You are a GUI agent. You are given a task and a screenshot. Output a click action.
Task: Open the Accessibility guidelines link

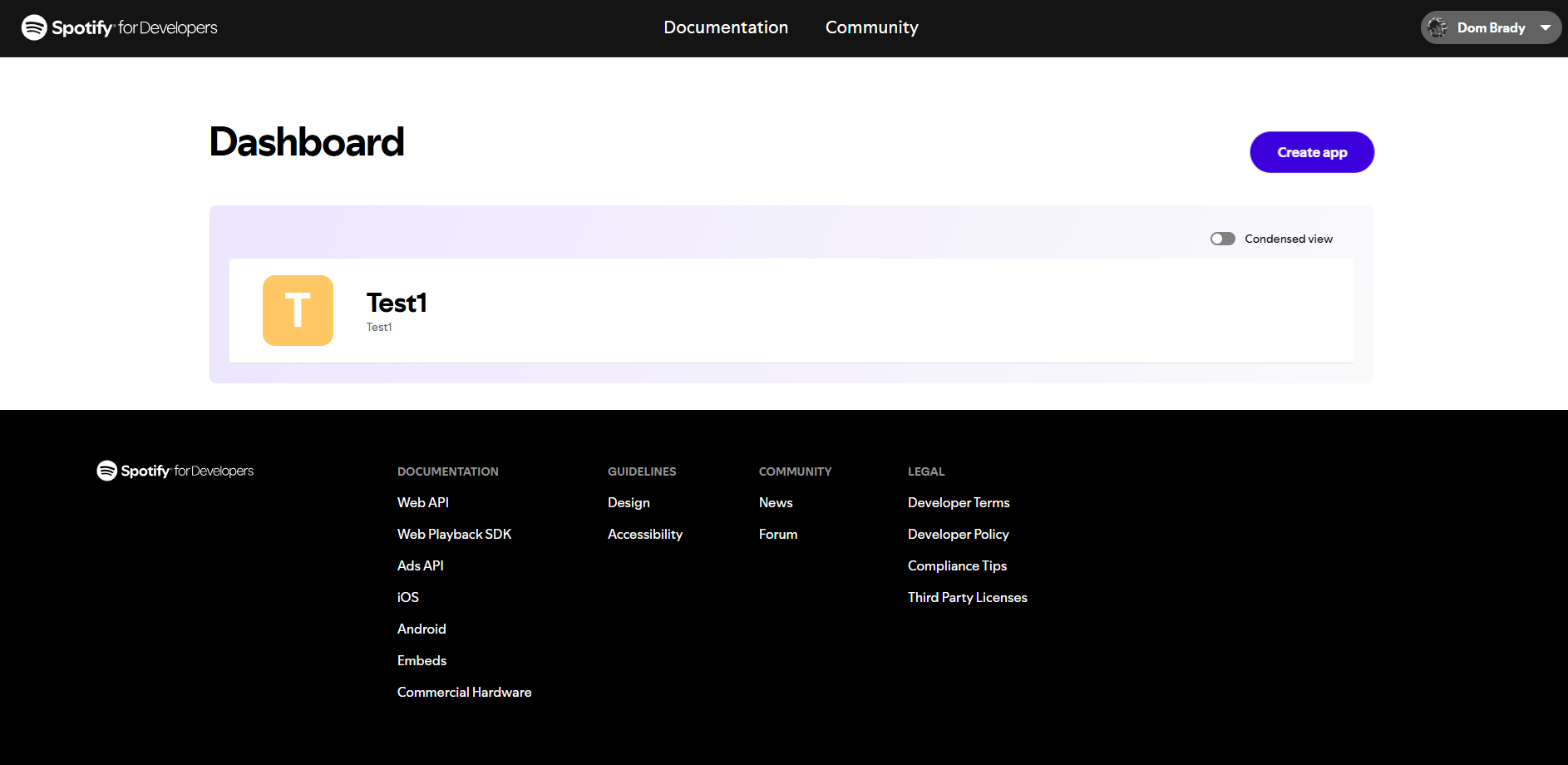click(x=645, y=534)
